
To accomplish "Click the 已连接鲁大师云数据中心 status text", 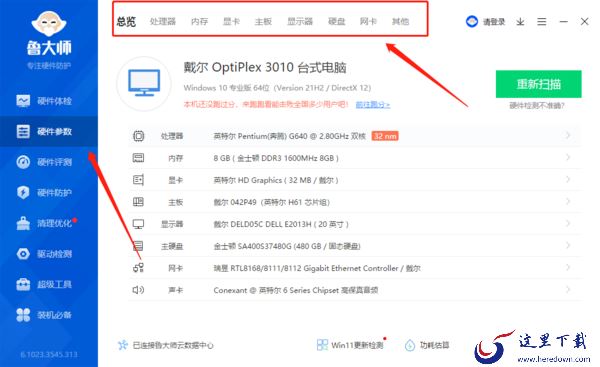I will [173, 345].
